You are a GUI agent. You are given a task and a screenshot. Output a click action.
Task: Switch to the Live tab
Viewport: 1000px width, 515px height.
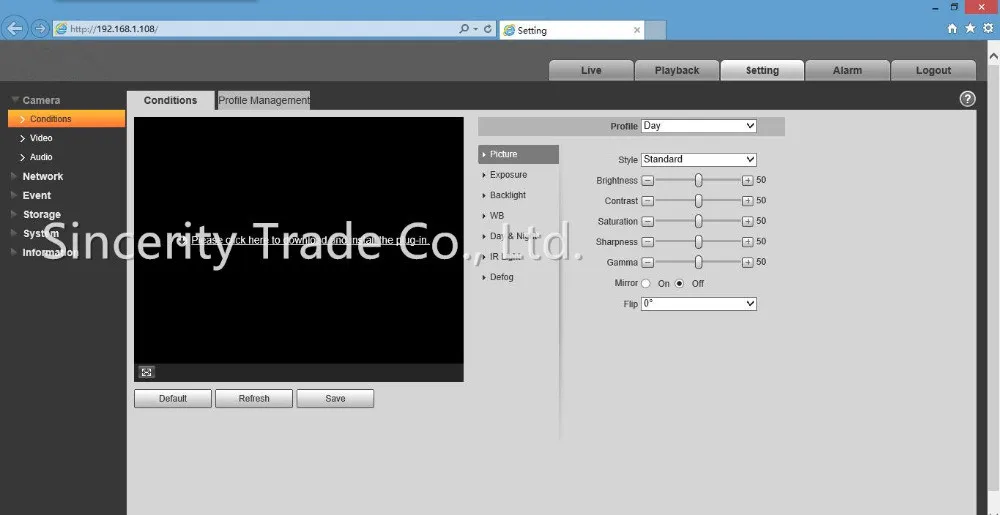pyautogui.click(x=591, y=70)
